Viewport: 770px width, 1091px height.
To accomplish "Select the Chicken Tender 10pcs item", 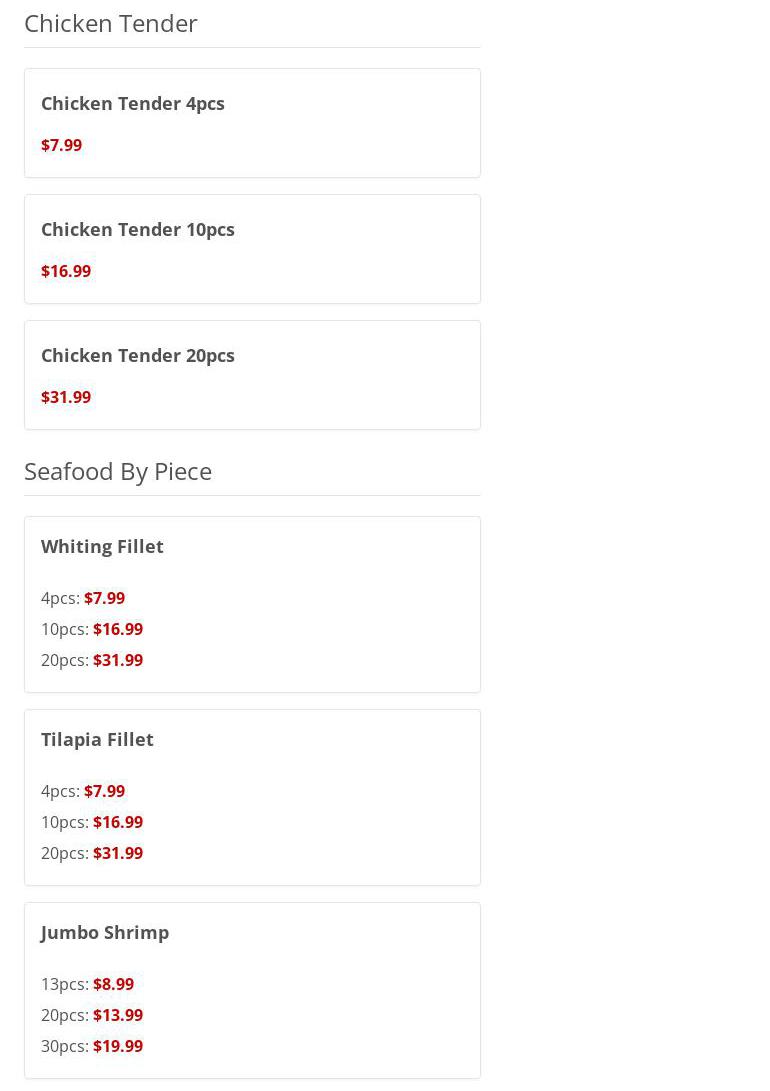I will click(138, 230).
